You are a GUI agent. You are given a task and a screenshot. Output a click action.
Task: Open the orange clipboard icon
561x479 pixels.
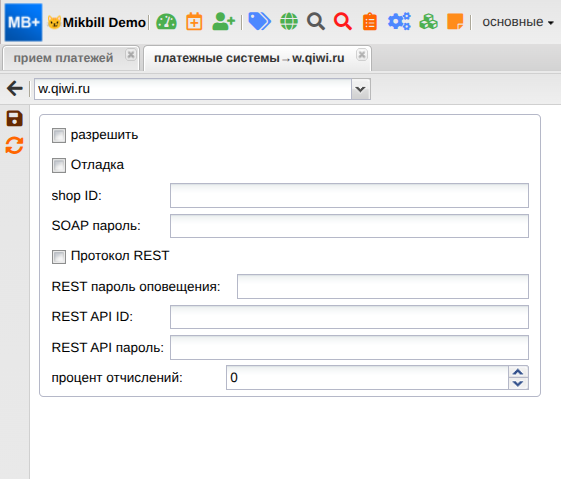370,21
